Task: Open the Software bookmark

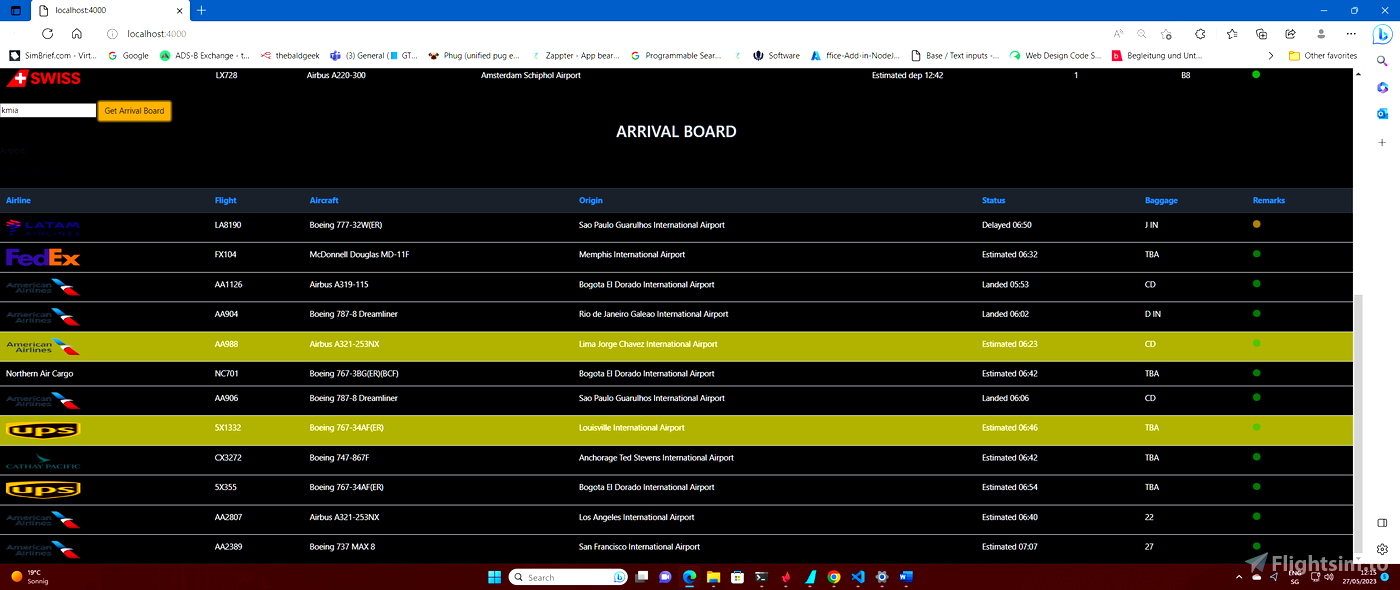Action: [x=776, y=56]
